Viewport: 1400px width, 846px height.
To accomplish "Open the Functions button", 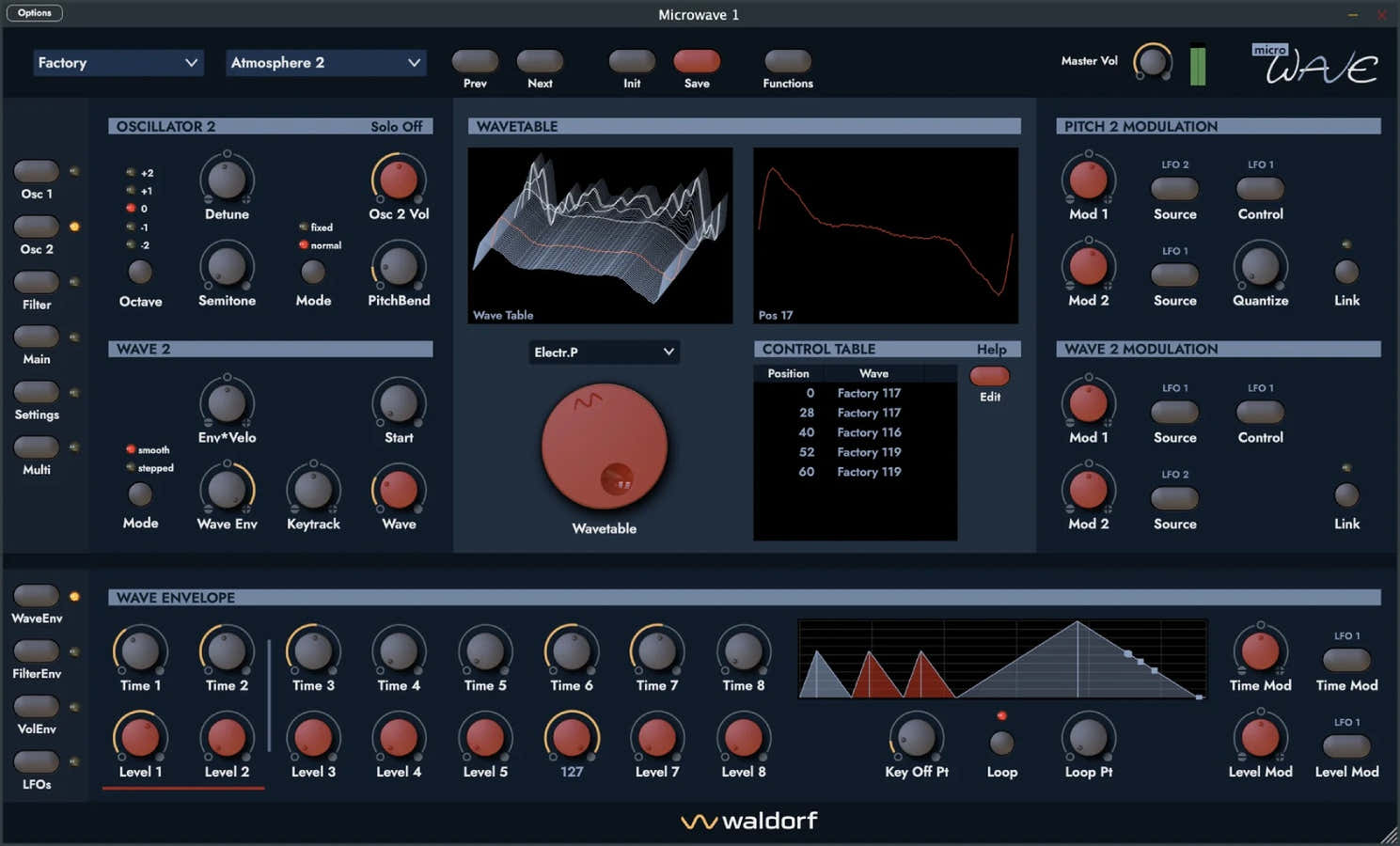I will point(788,61).
